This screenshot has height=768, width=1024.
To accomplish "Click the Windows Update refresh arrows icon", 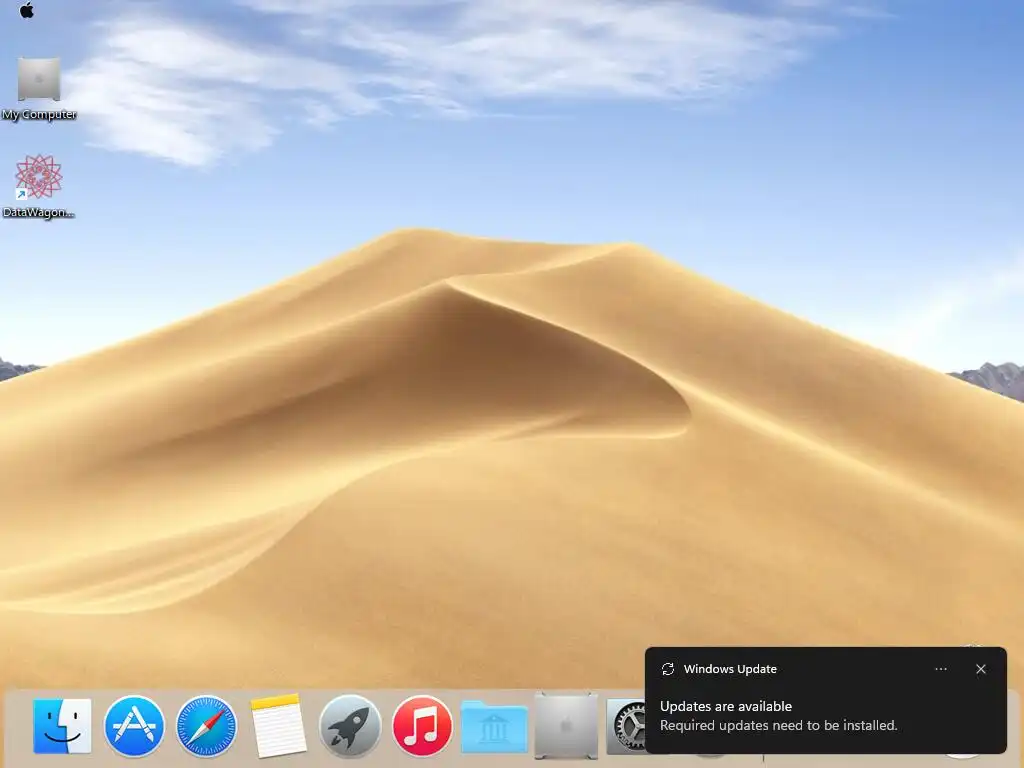I will tap(667, 669).
